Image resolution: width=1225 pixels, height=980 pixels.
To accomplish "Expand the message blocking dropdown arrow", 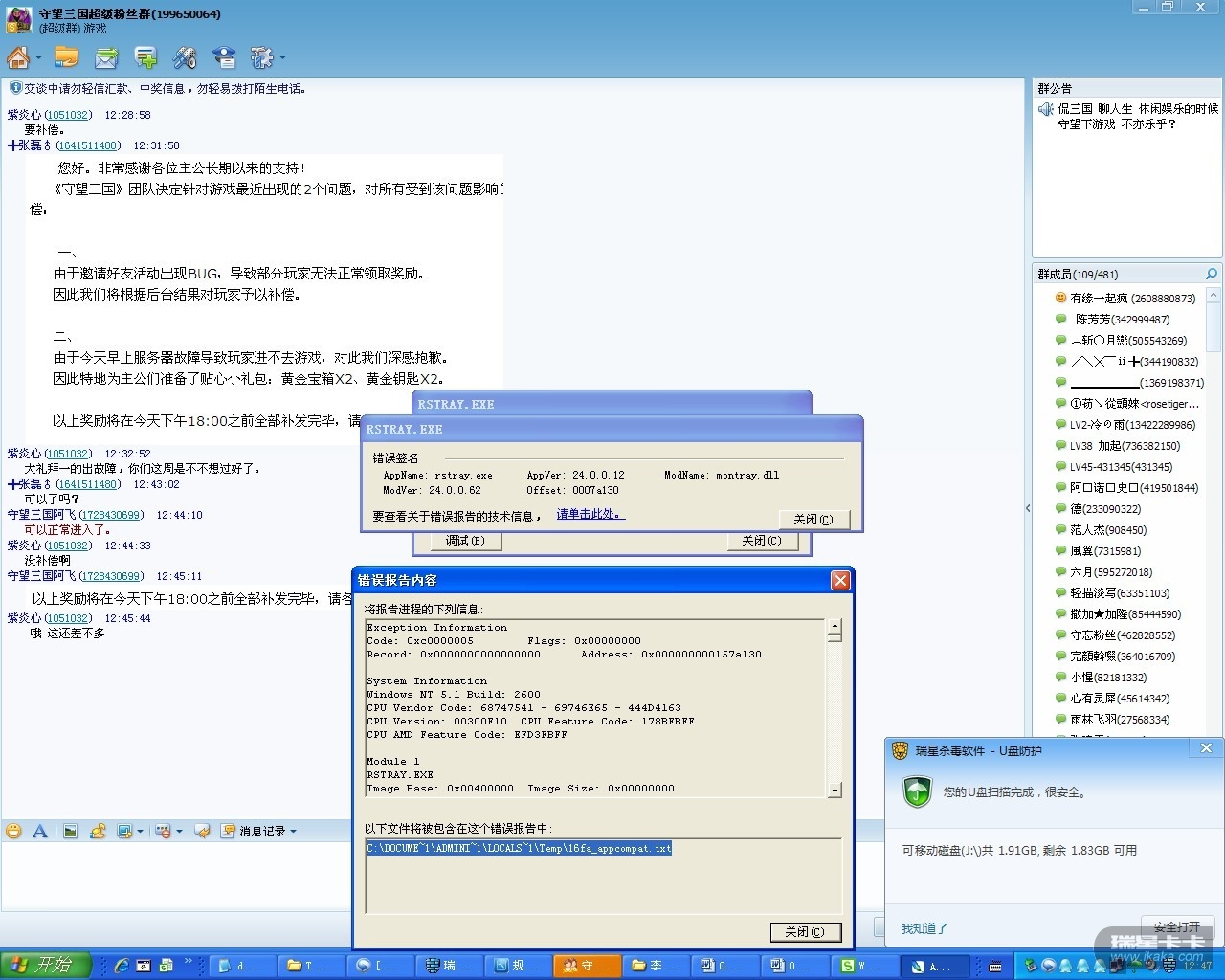I will click(x=179, y=831).
